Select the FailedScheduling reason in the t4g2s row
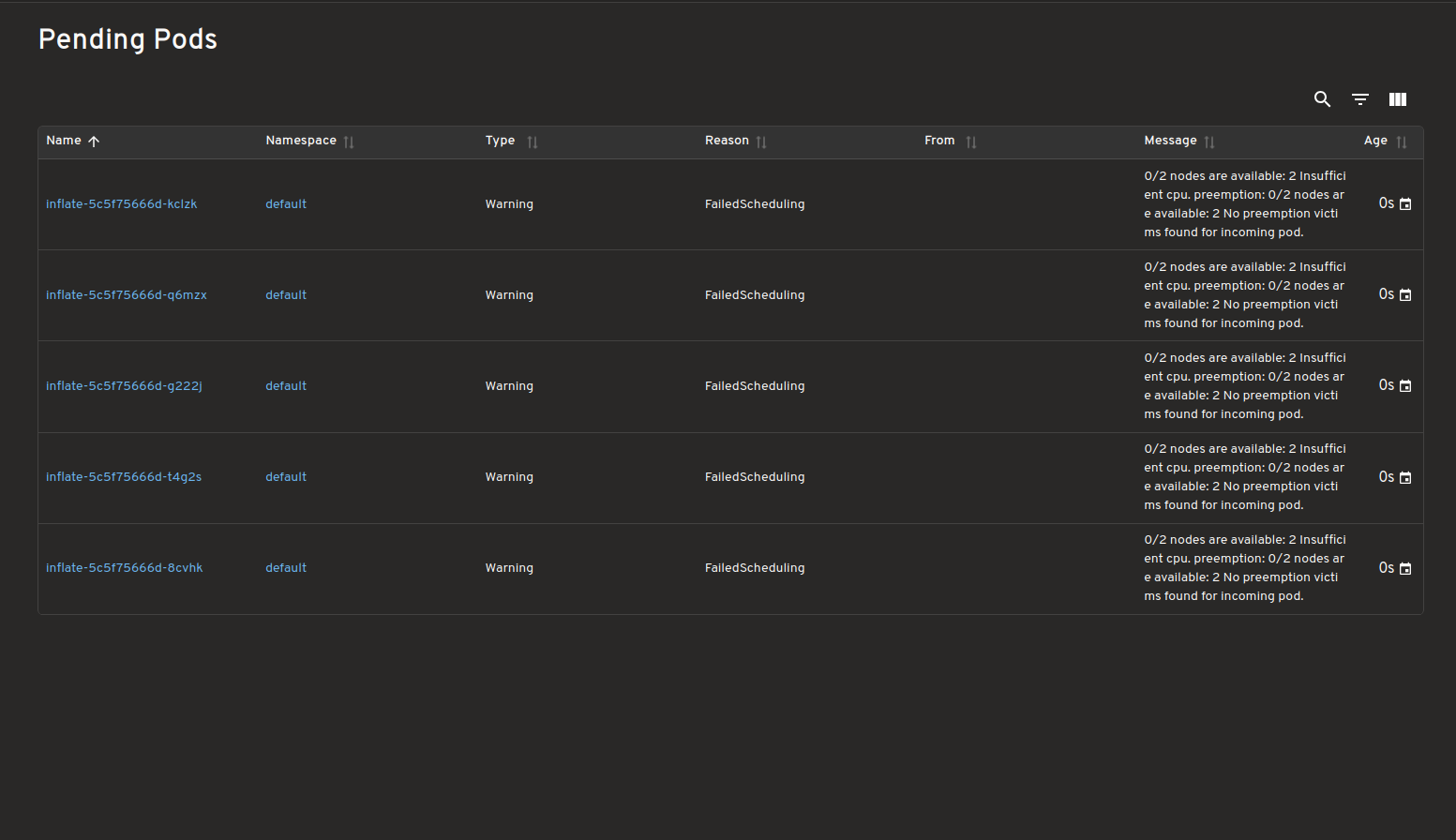This screenshot has height=840, width=1456. coord(755,476)
